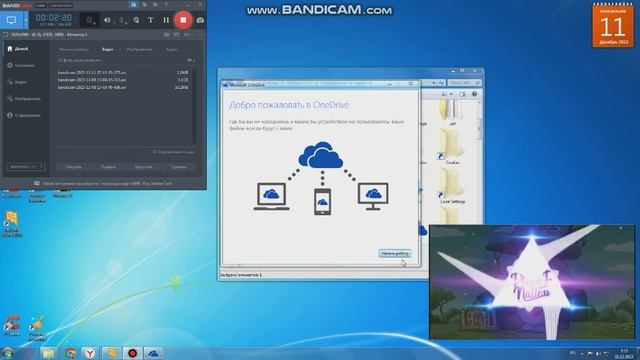The image size is (640, 360).
Task: Click the last of four buttons under Bandicam file list
Action: [179, 167]
